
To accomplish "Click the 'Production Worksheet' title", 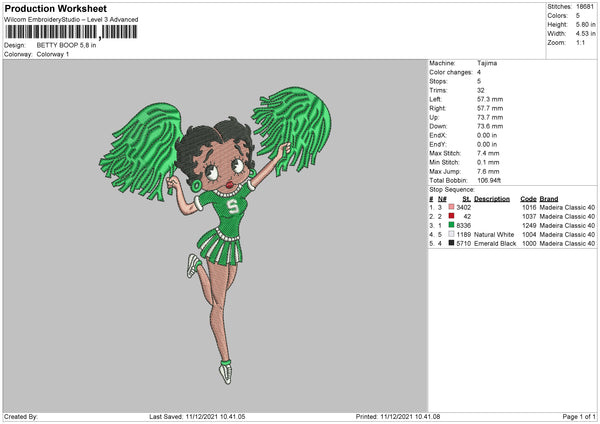I will (x=55, y=8).
